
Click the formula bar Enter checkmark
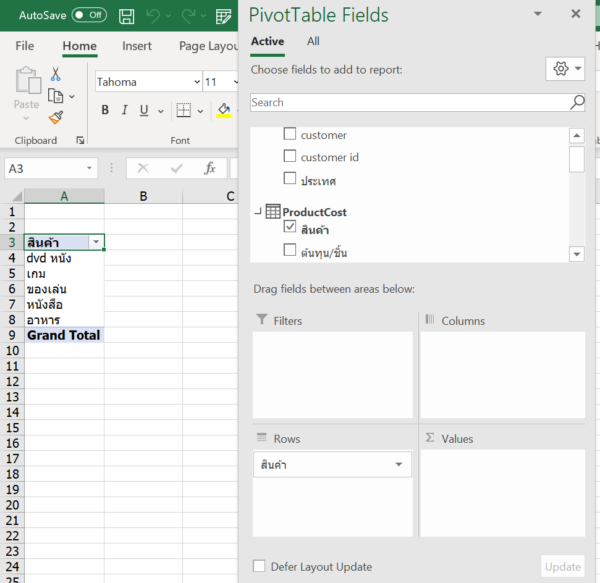click(x=177, y=168)
